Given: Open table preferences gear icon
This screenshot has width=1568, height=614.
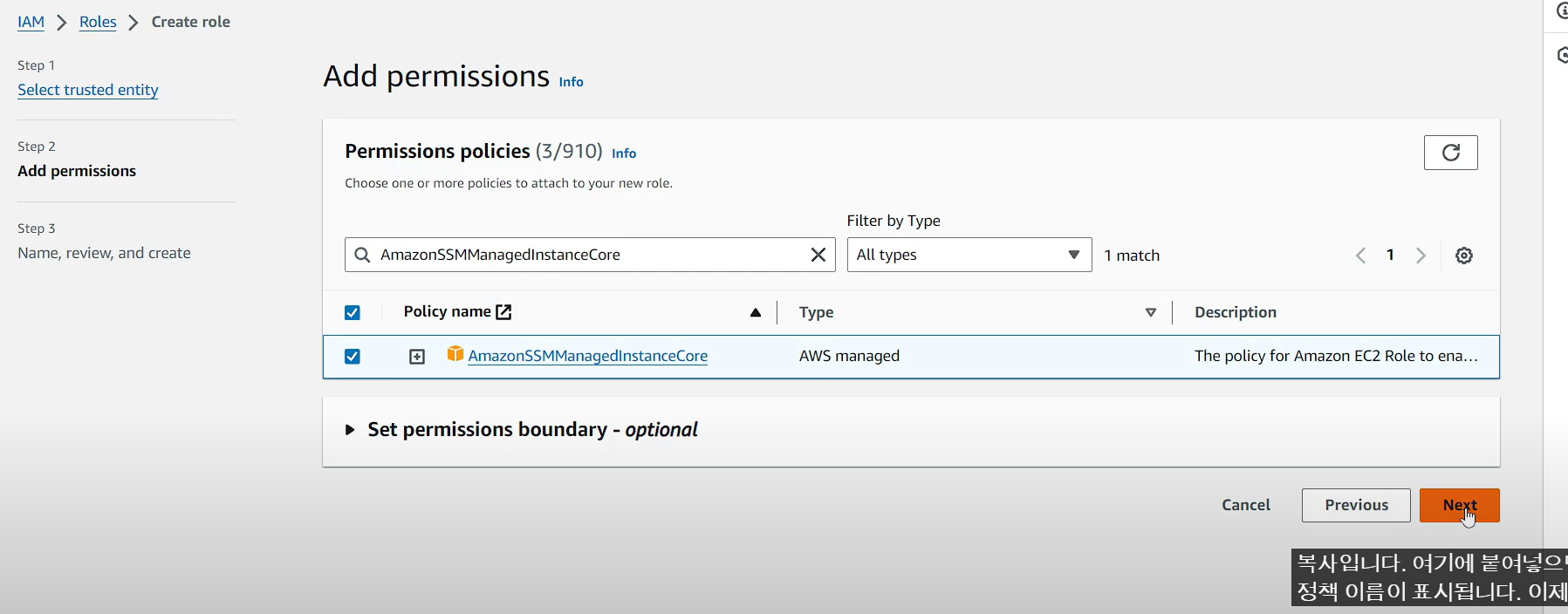Looking at the screenshot, I should (x=1464, y=256).
